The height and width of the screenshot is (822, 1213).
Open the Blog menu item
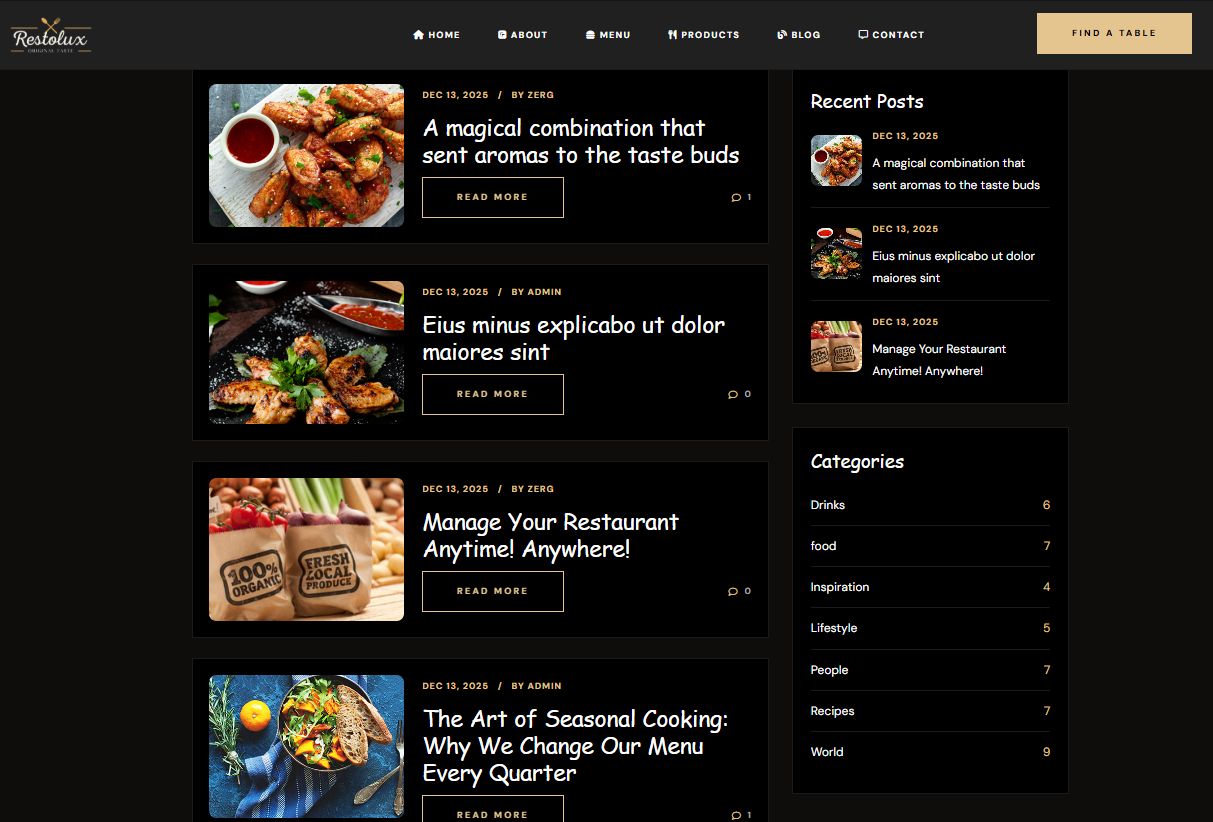point(799,35)
